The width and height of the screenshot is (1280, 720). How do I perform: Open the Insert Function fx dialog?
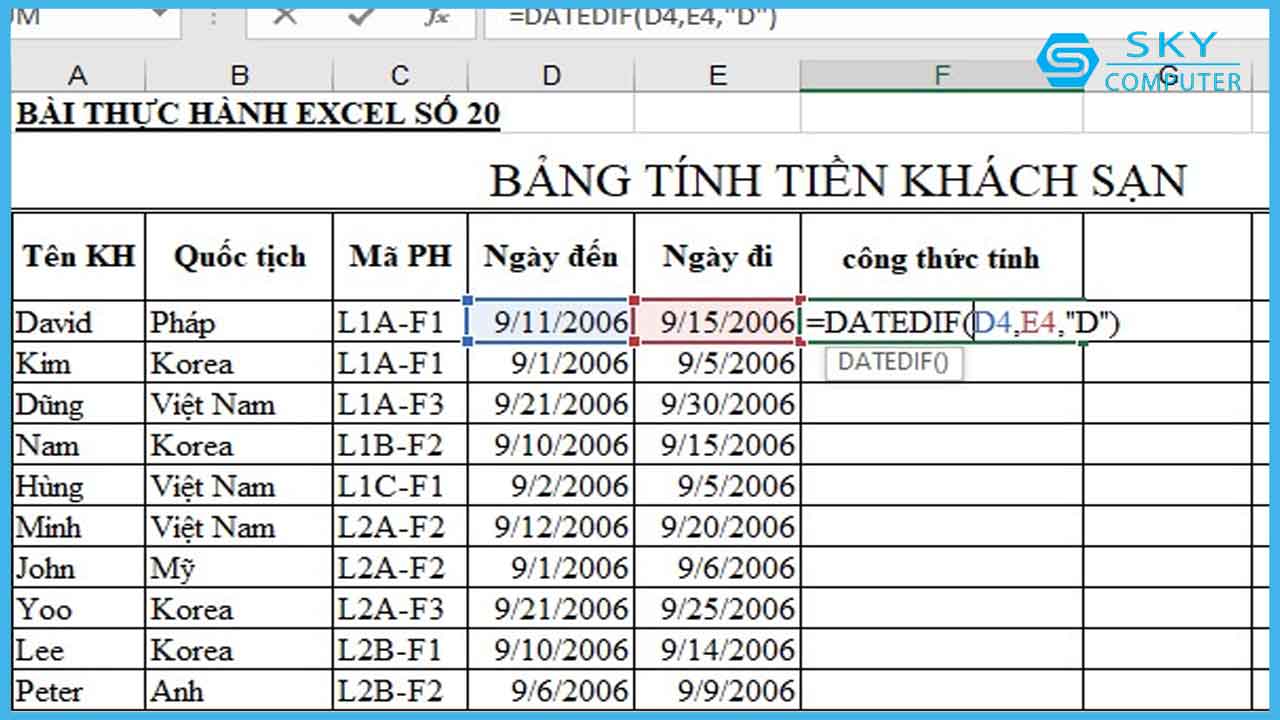tap(435, 16)
